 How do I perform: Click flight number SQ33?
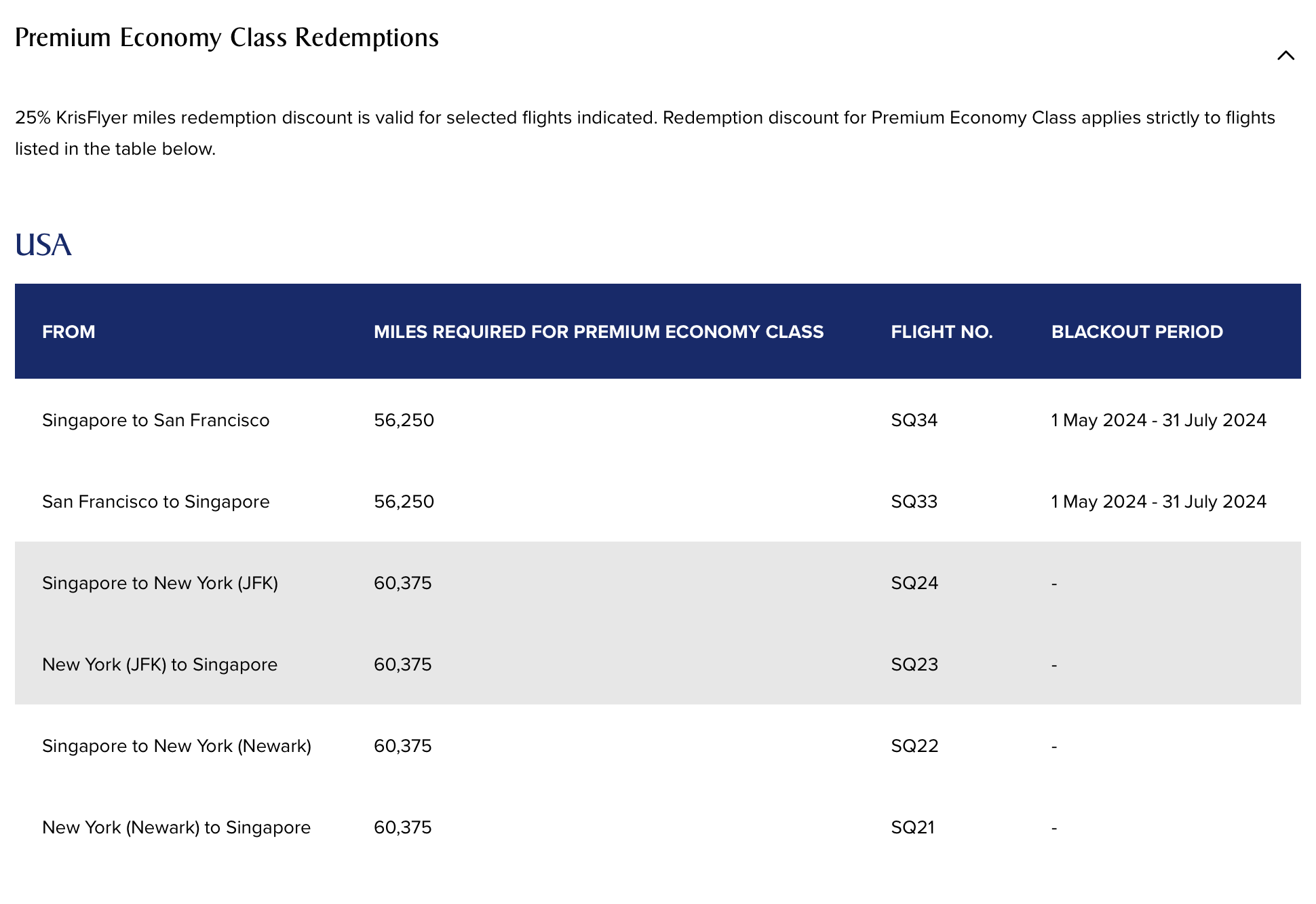pyautogui.click(x=914, y=502)
